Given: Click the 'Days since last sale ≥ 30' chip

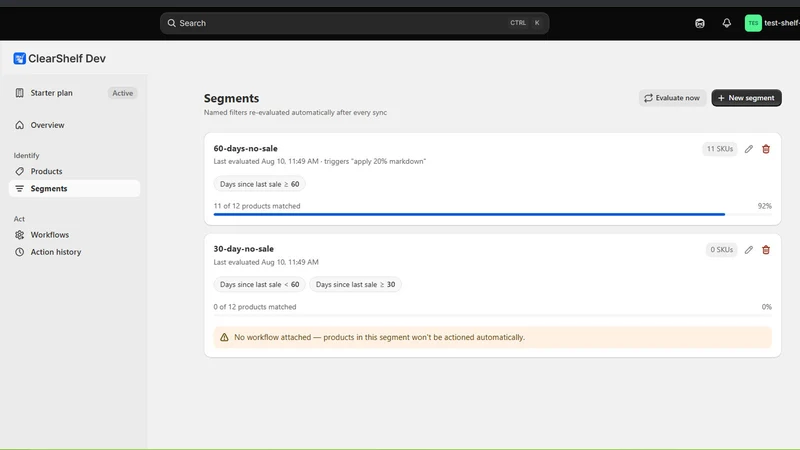Looking at the screenshot, I should tap(355, 285).
